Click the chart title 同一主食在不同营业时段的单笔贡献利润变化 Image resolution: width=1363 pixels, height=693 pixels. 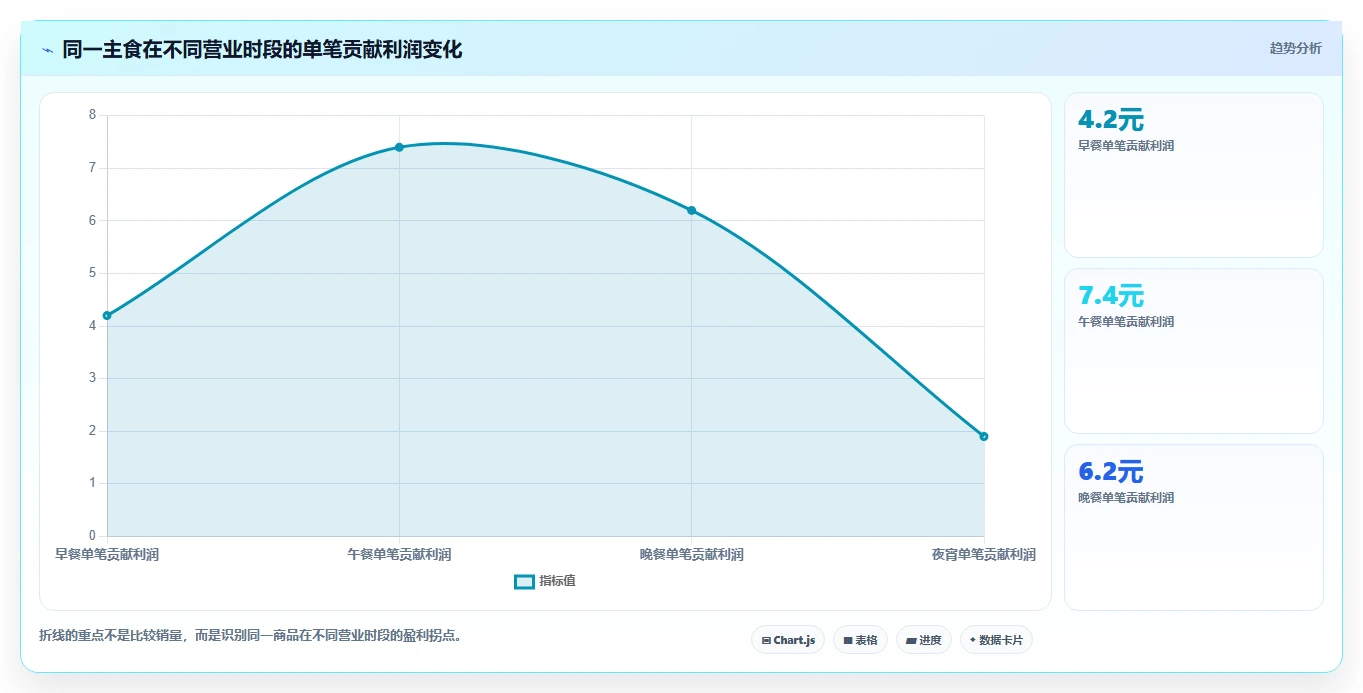[x=262, y=49]
